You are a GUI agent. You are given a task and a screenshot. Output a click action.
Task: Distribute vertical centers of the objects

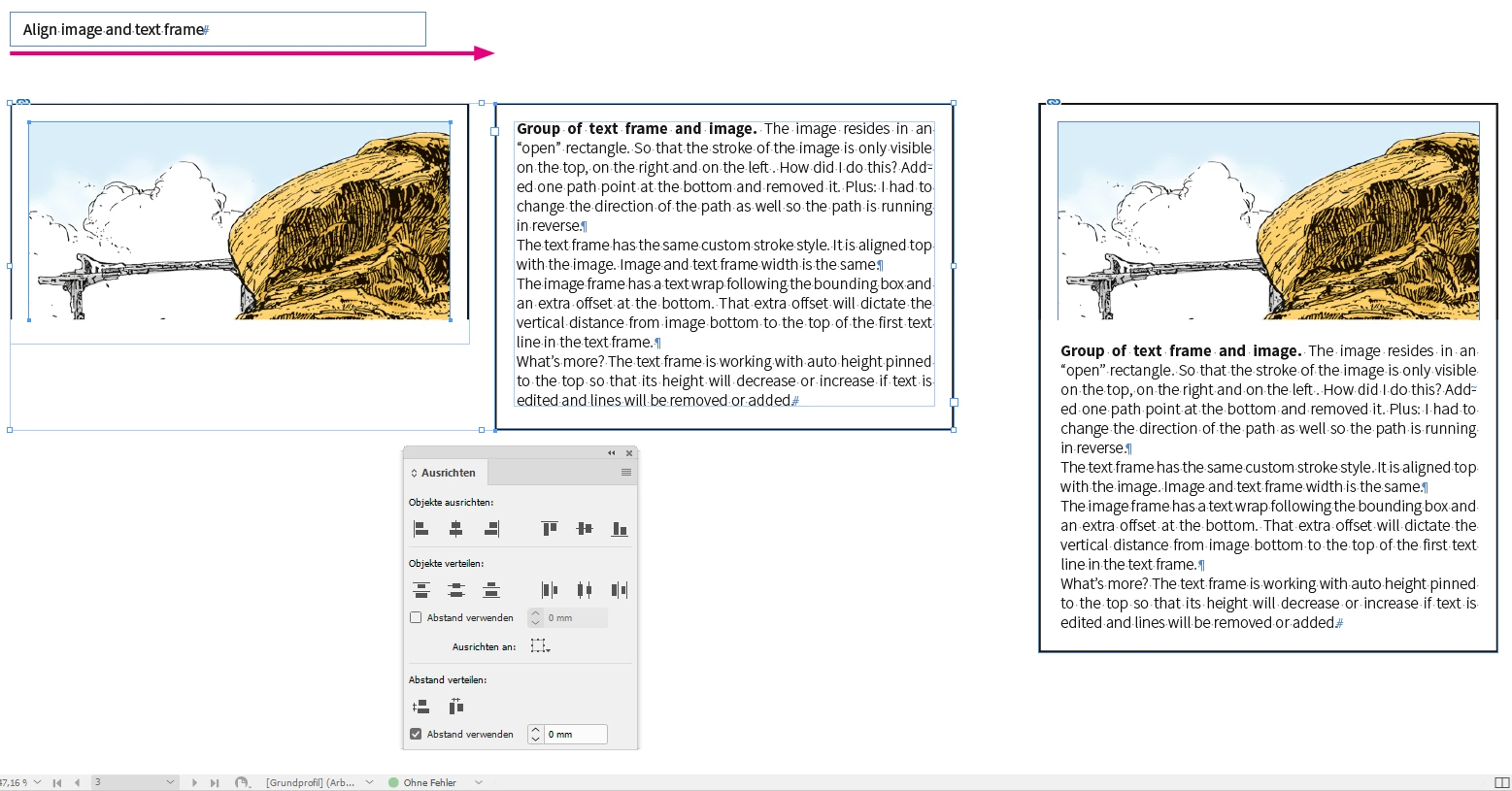[455, 590]
